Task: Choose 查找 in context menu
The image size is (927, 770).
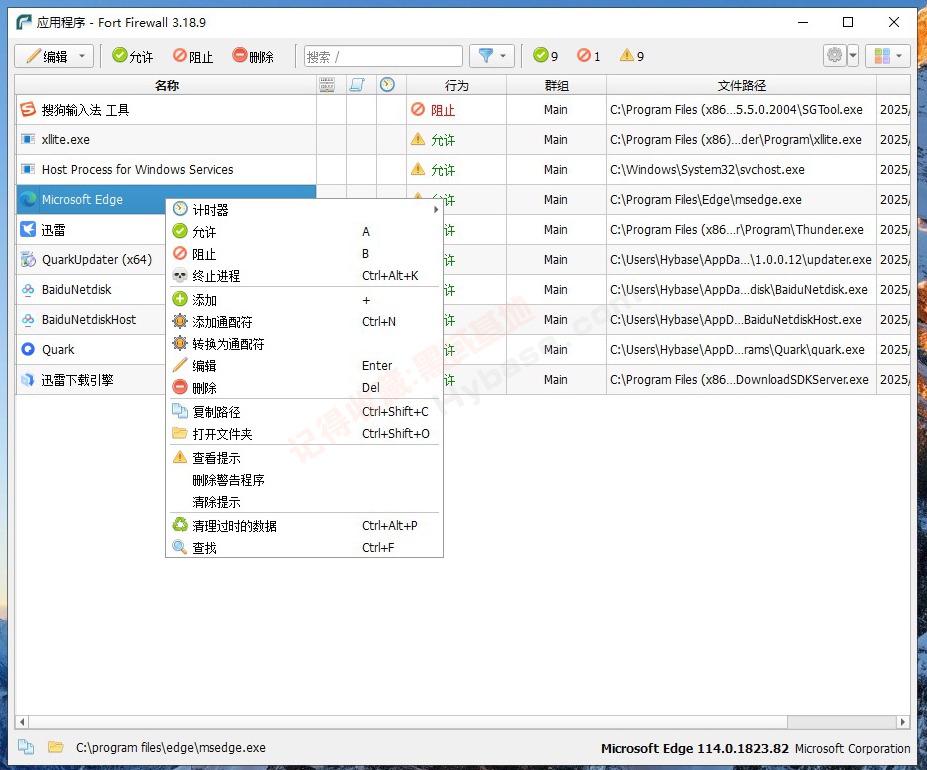Action: coord(304,548)
